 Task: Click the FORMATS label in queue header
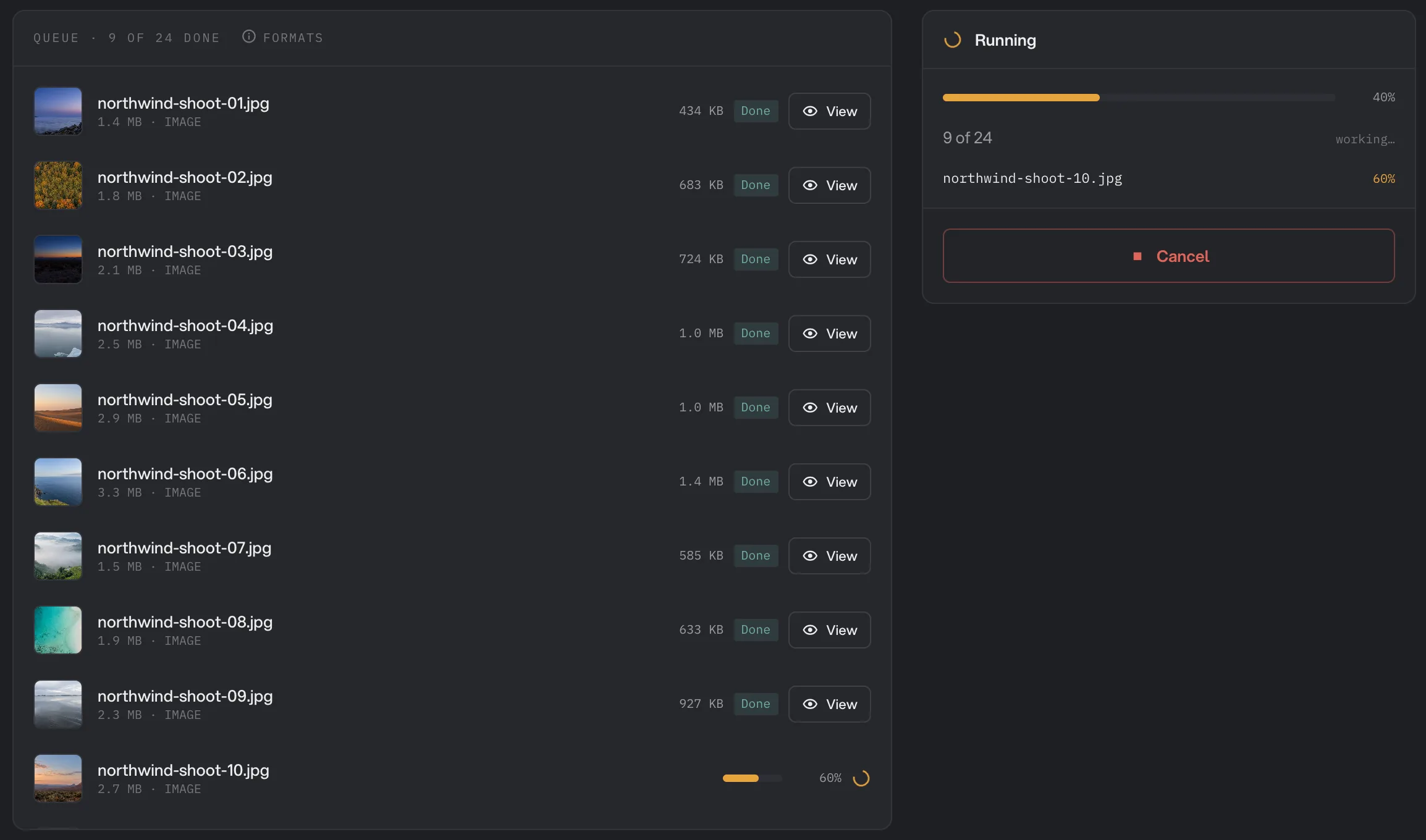point(293,38)
